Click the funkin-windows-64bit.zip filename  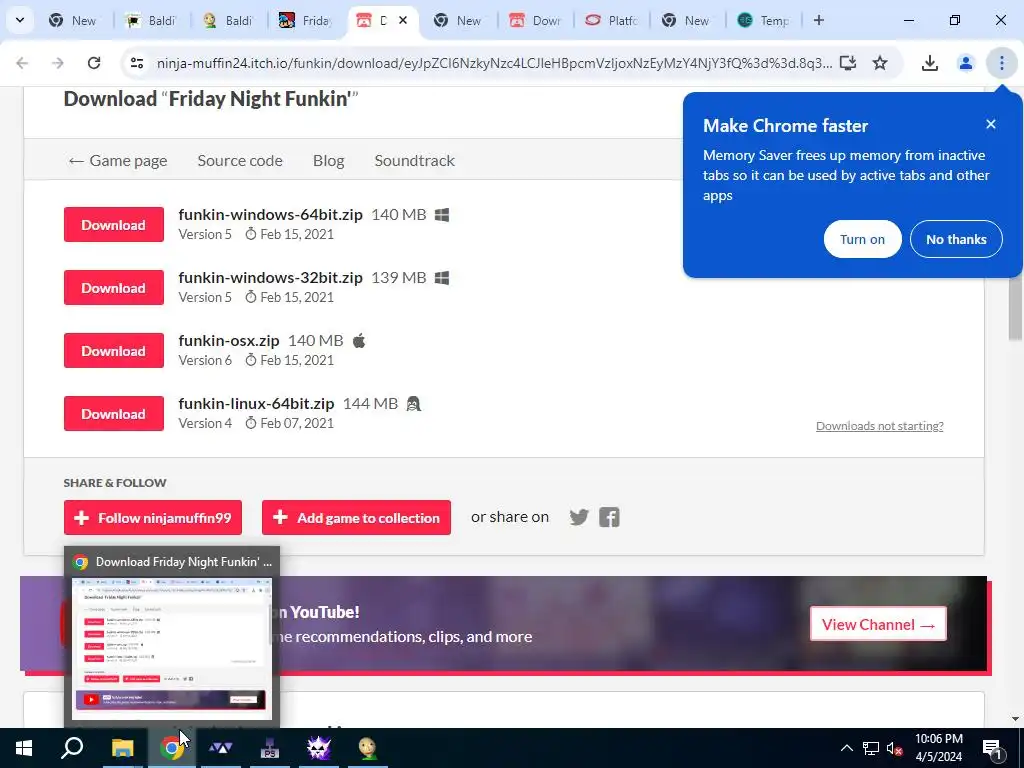coord(270,215)
